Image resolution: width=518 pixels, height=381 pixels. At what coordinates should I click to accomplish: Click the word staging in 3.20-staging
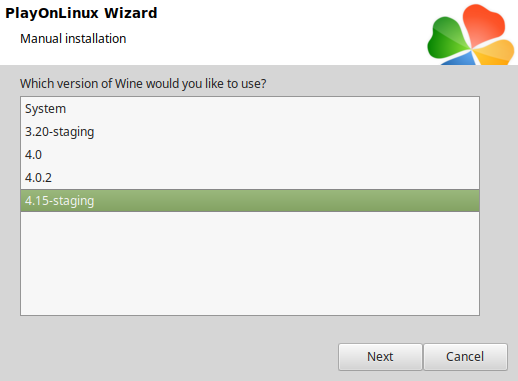pyautogui.click(x=74, y=132)
